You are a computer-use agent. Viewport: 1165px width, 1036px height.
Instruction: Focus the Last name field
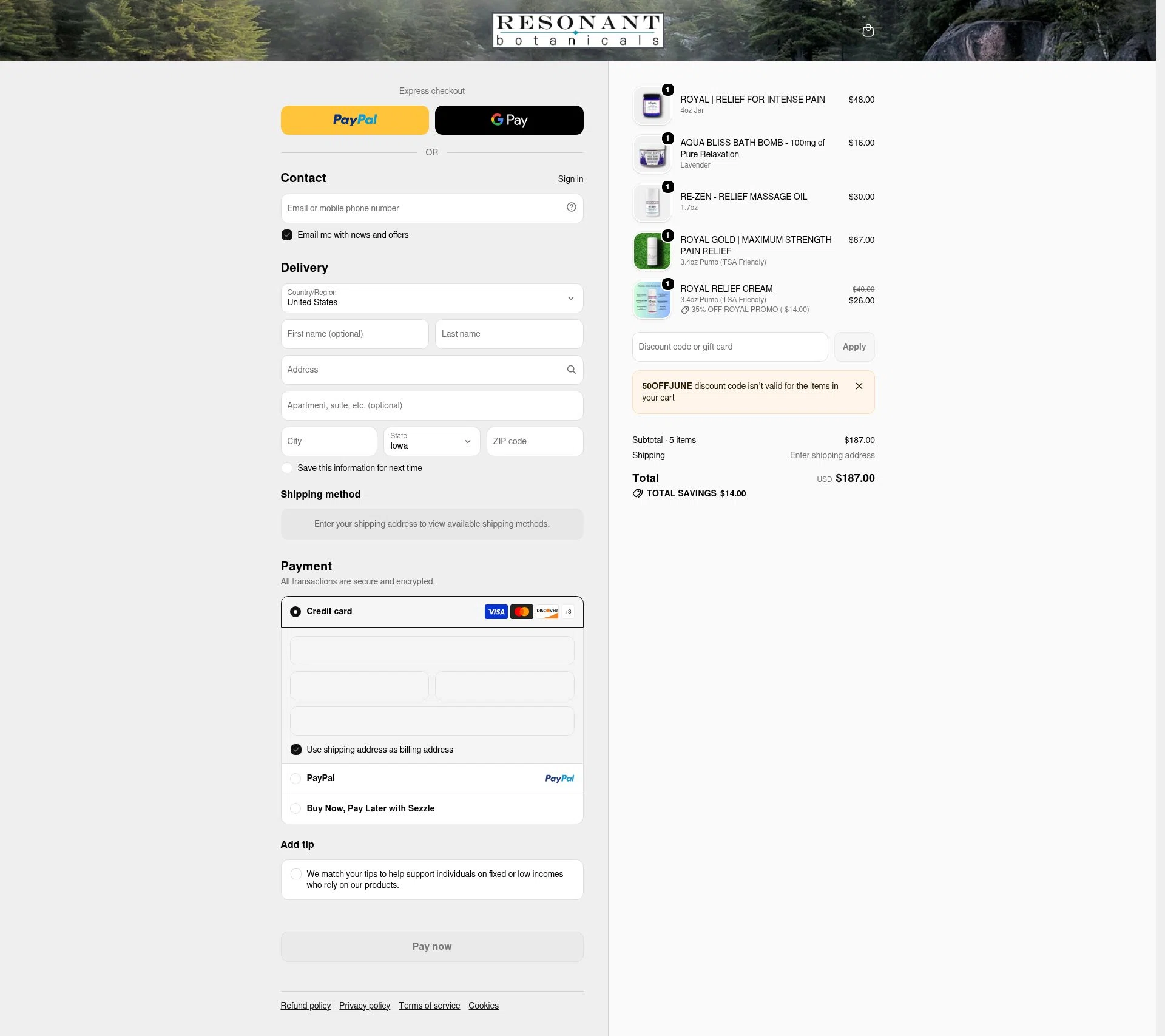point(509,334)
